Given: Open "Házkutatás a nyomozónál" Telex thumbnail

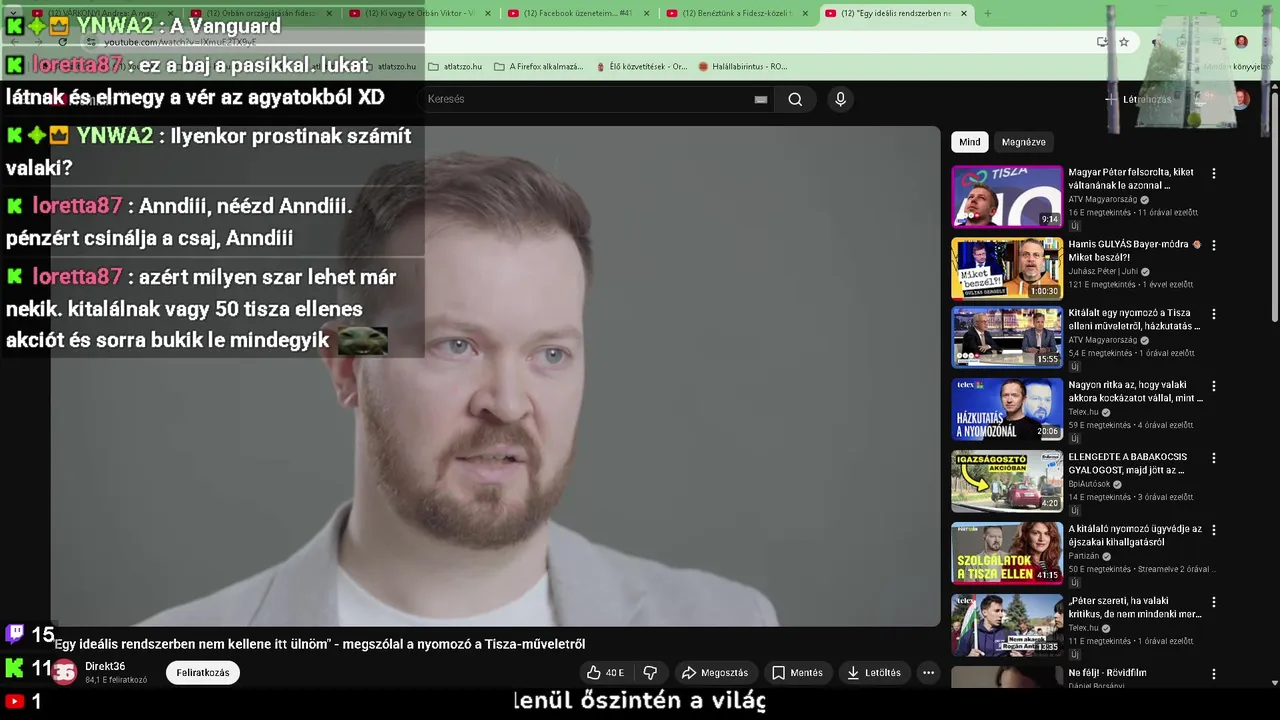Looking at the screenshot, I should 1007,409.
